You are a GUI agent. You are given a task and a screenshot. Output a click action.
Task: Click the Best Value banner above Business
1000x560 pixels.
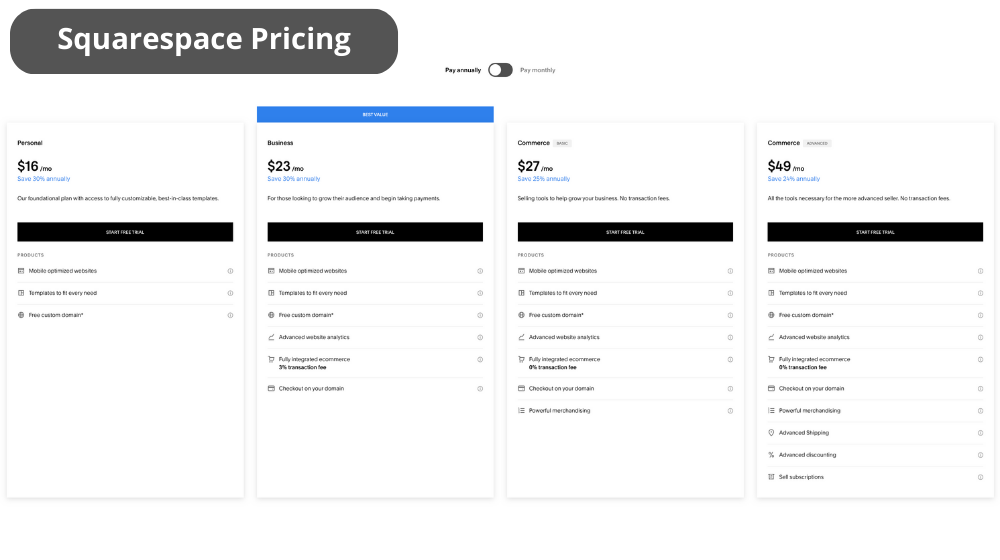375,114
